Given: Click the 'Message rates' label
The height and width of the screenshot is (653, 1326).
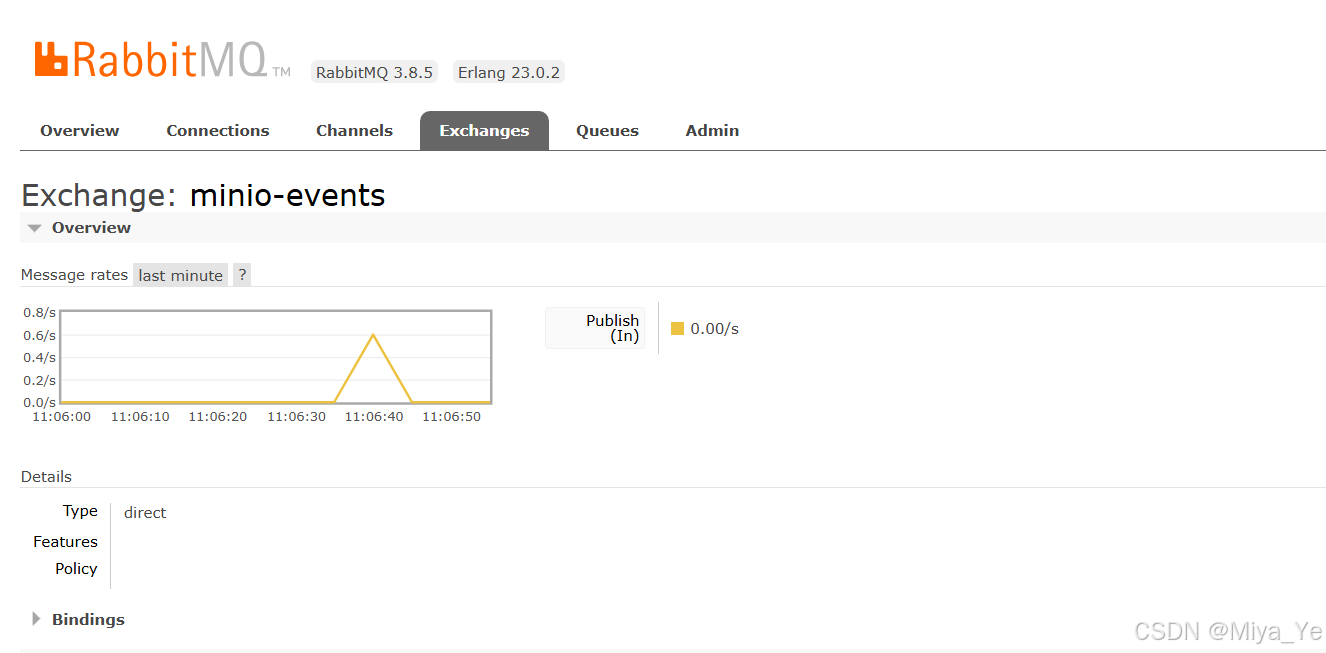Looking at the screenshot, I should [74, 275].
